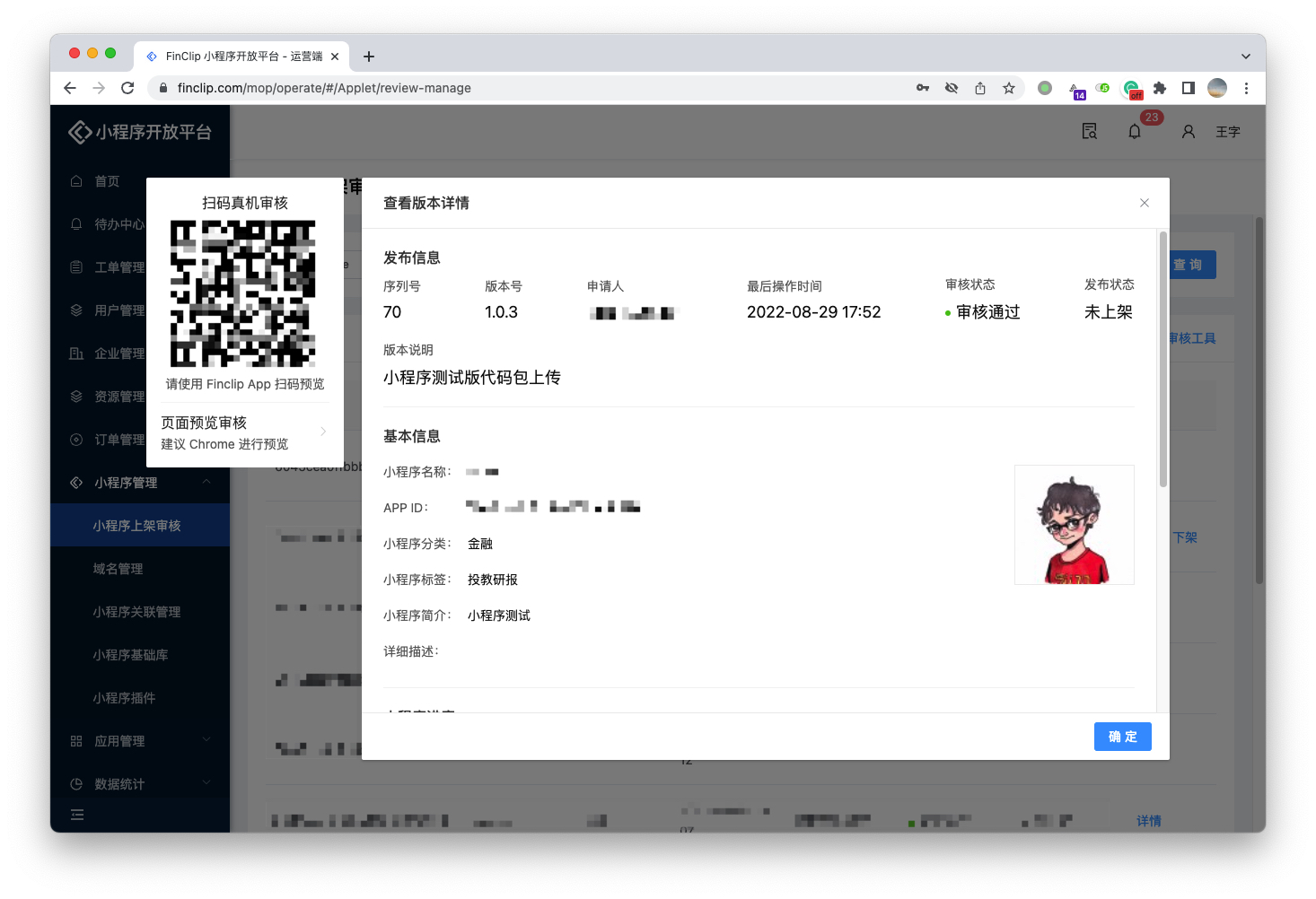
Task: Click the mini program avatar thumbnail
Action: (1074, 525)
